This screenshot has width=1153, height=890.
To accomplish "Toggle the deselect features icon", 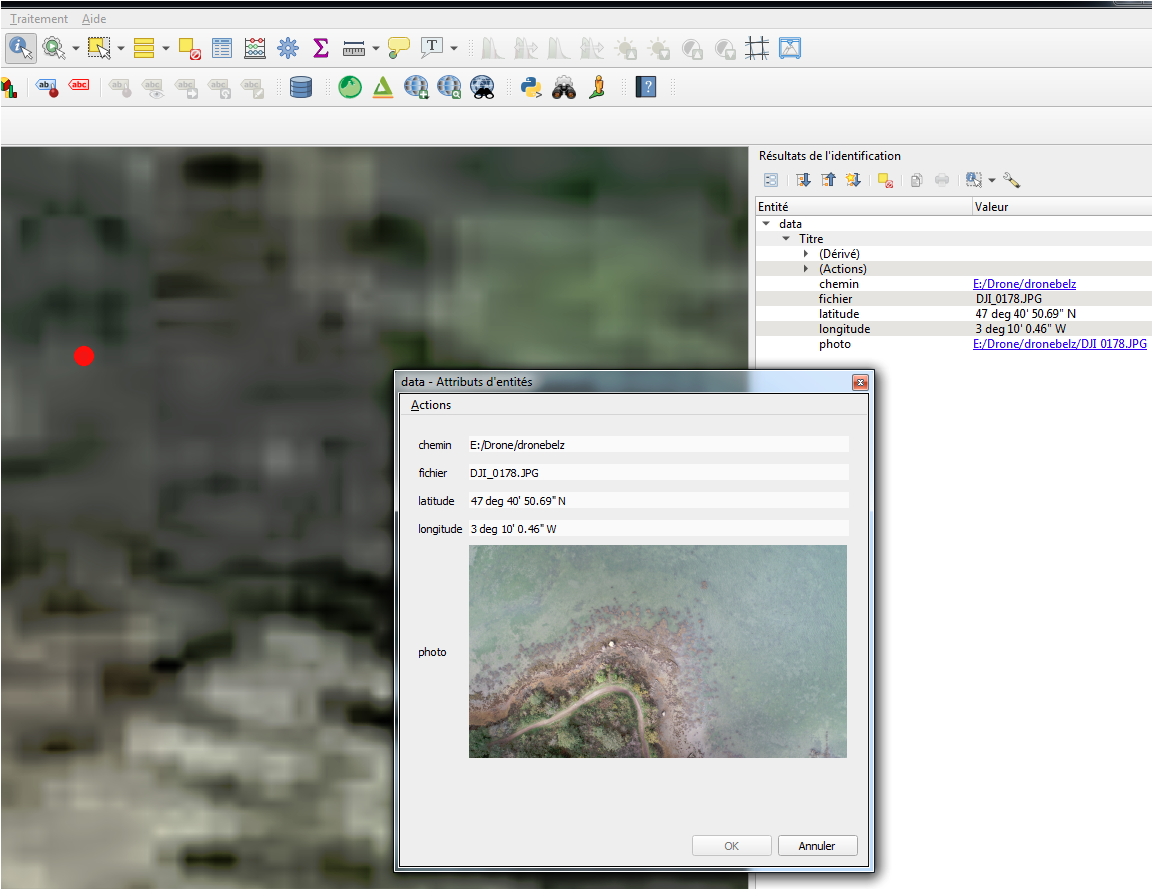I will click(x=189, y=49).
